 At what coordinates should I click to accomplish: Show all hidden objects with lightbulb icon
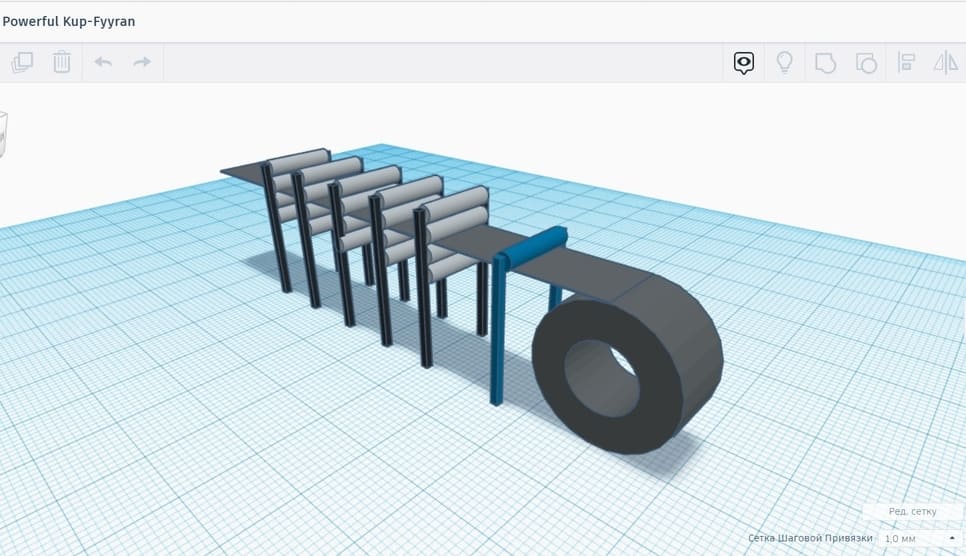tap(785, 63)
